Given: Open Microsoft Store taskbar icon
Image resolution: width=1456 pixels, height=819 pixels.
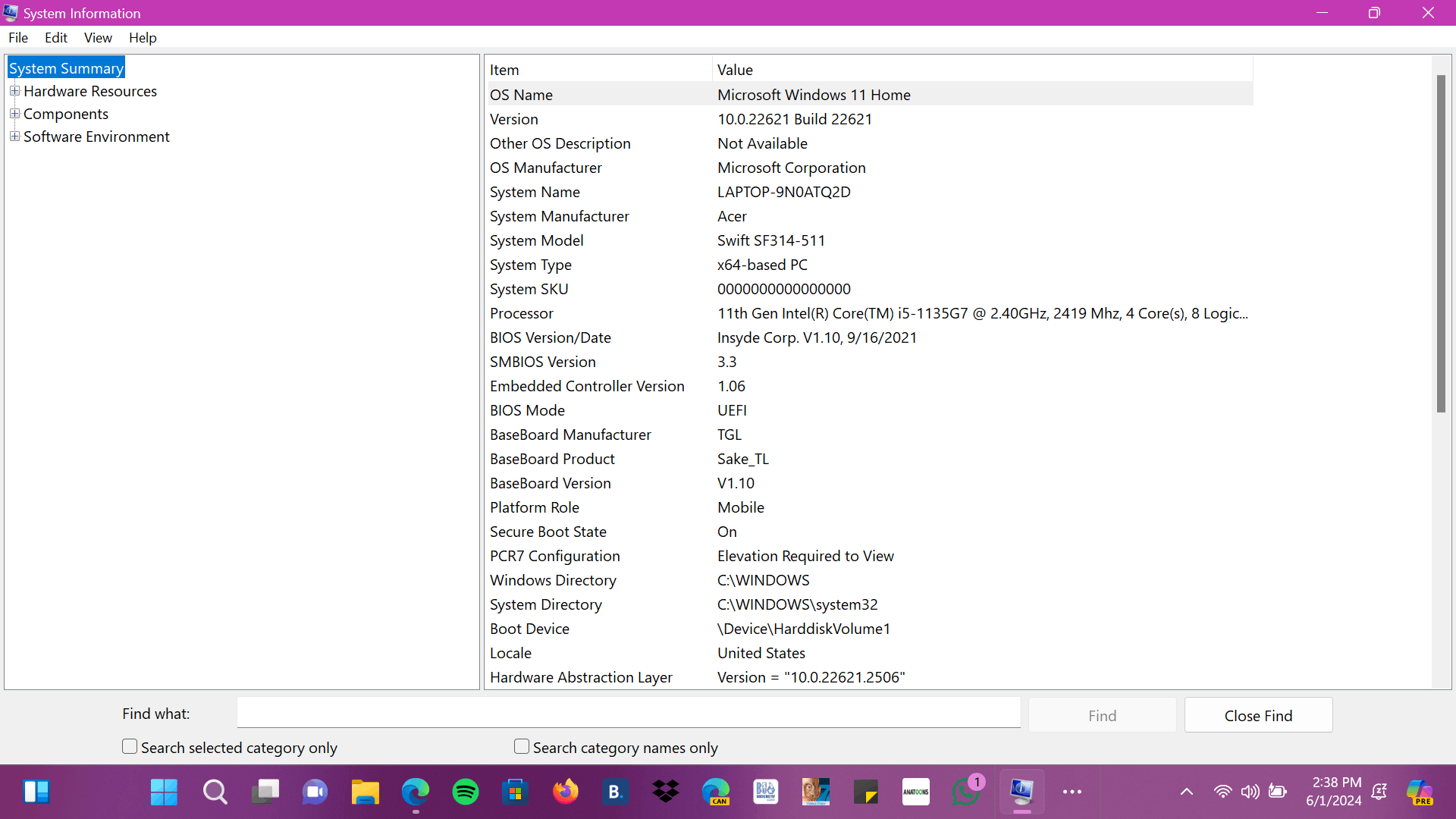Looking at the screenshot, I should point(515,792).
